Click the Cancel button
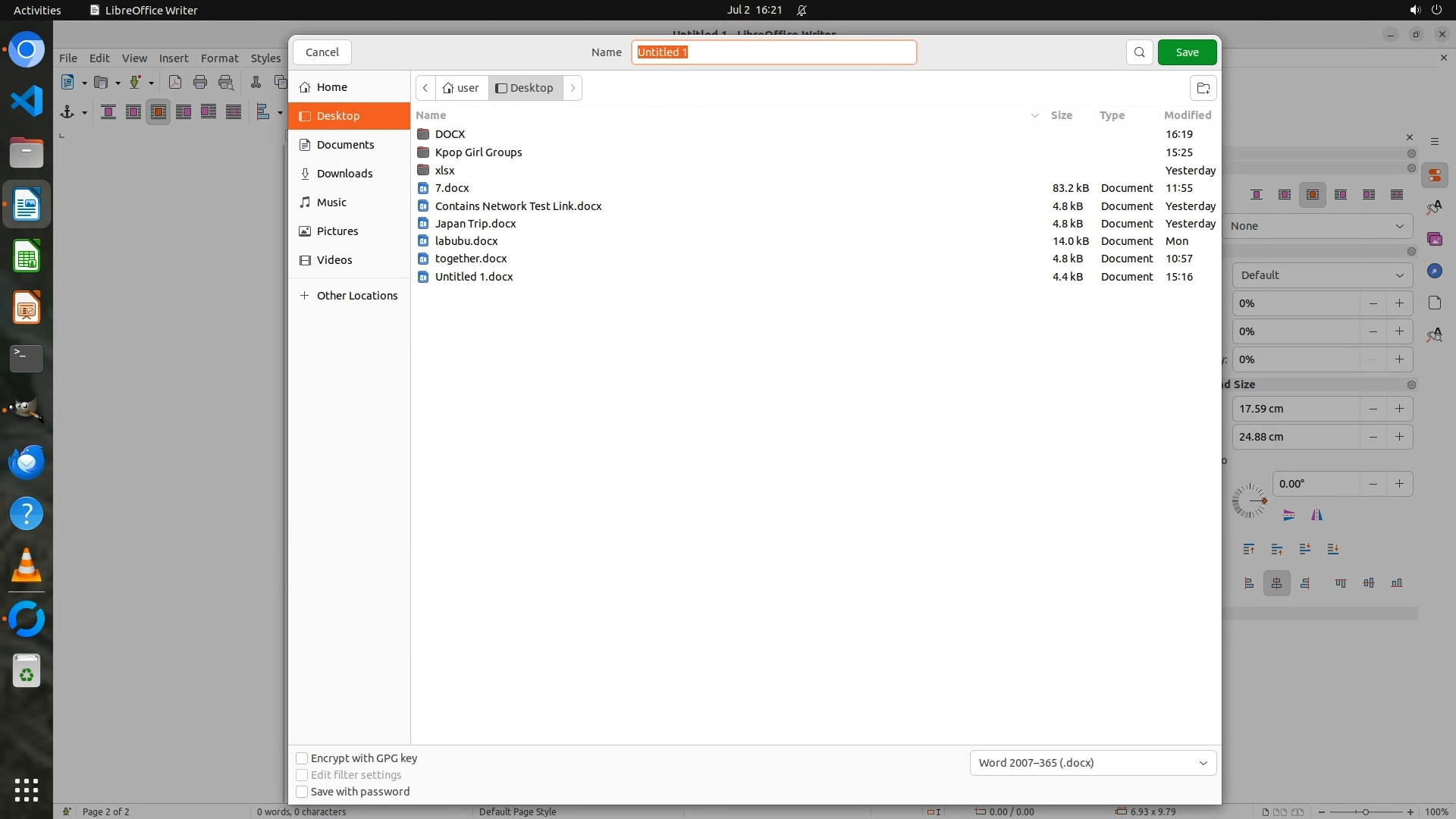Screen dimensions: 1456x819 [322, 52]
